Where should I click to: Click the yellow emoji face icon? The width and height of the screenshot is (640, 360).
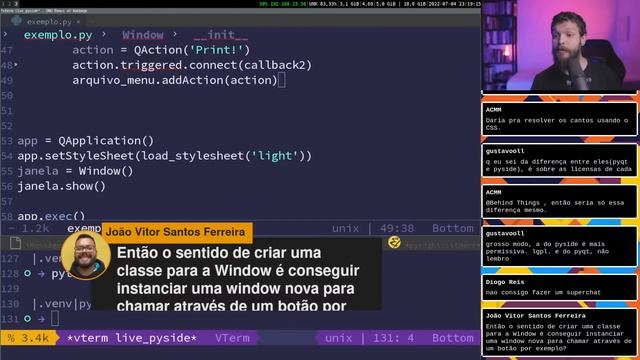coord(394,242)
